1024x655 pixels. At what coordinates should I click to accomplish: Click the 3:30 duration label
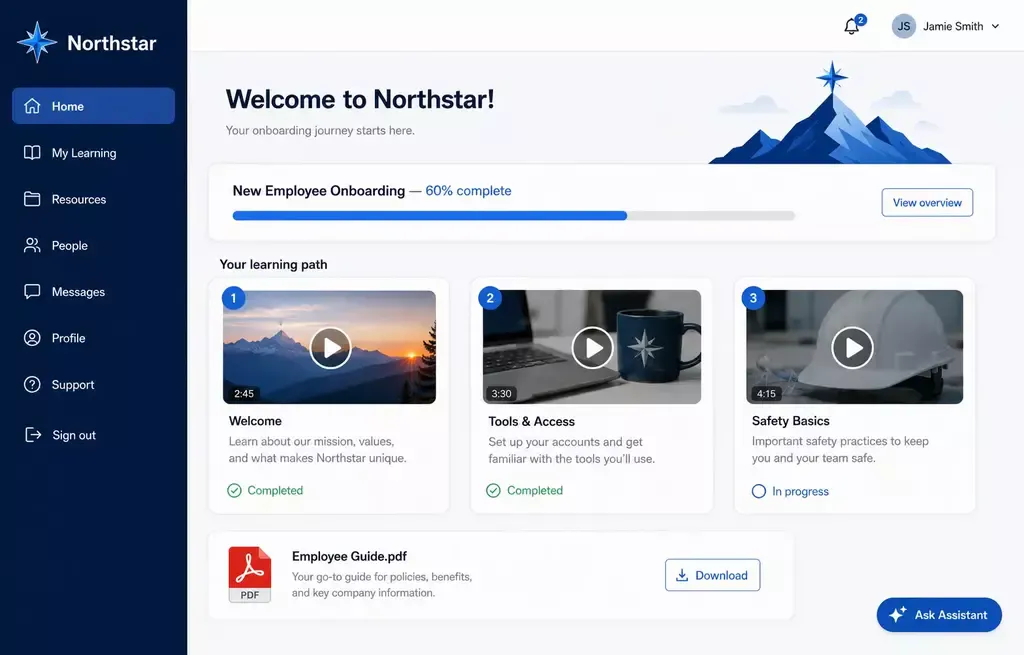(502, 393)
